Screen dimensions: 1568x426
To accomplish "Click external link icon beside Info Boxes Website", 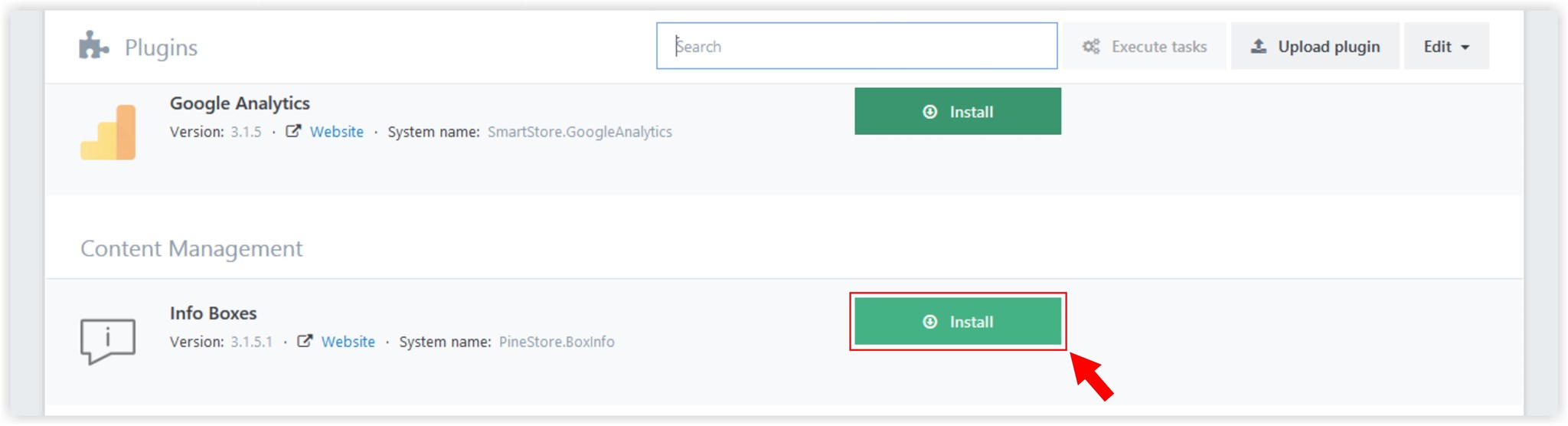I will point(305,341).
